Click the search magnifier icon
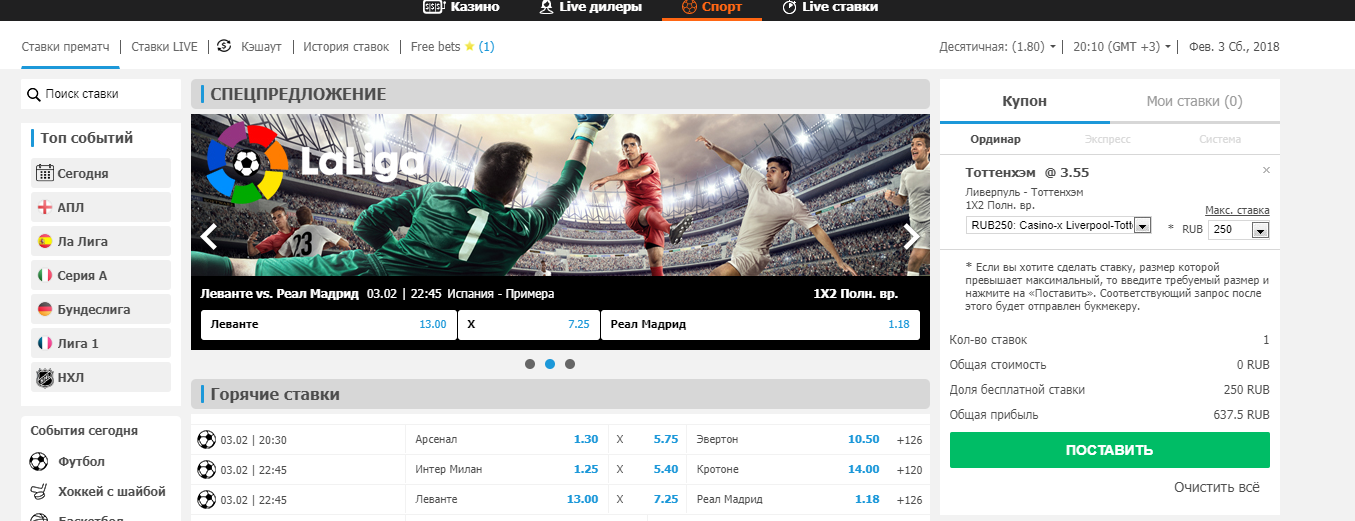 33,94
